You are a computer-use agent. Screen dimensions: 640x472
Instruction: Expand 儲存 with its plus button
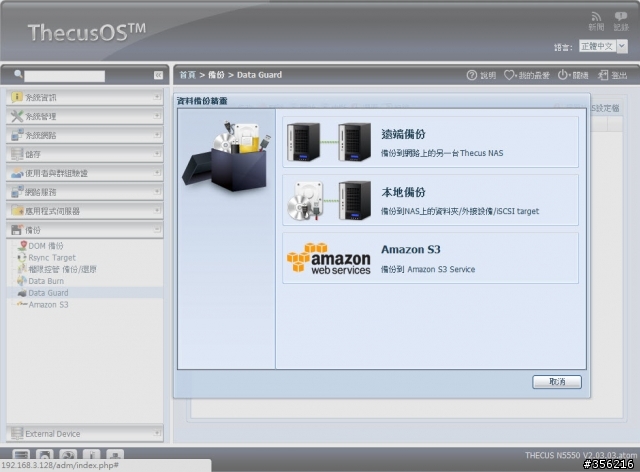157,154
